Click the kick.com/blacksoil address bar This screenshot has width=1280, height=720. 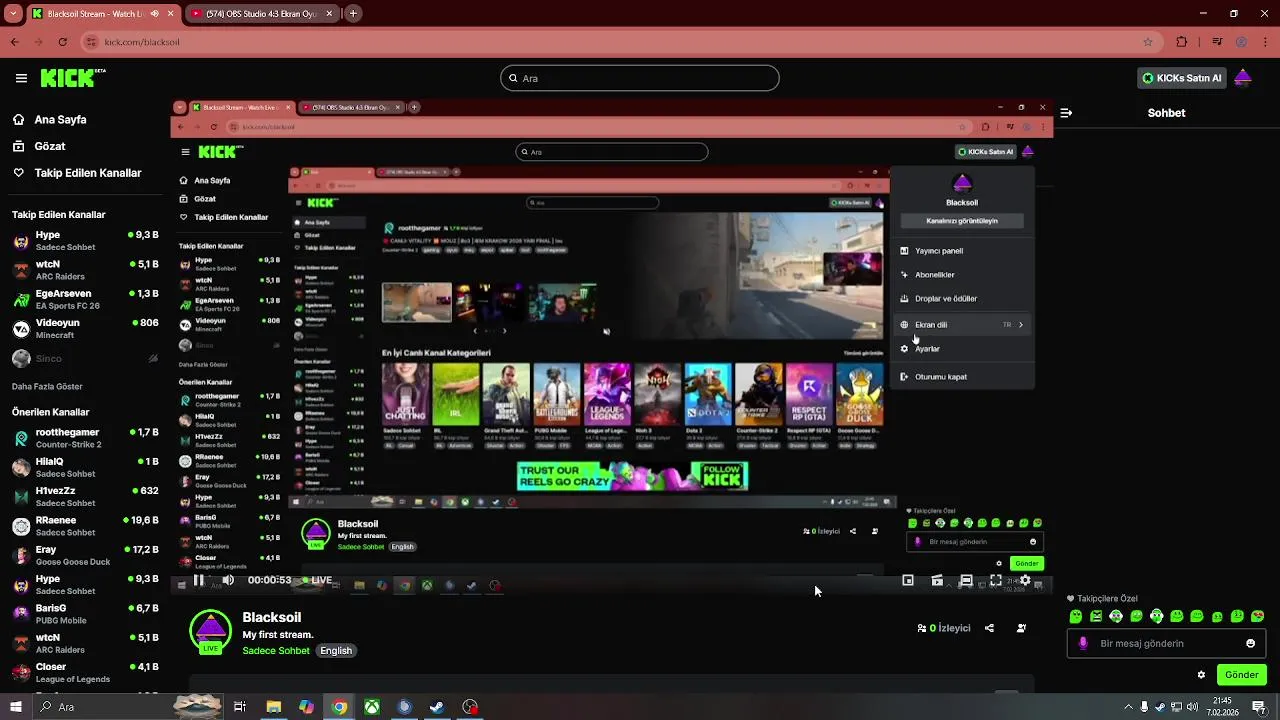click(x=620, y=42)
